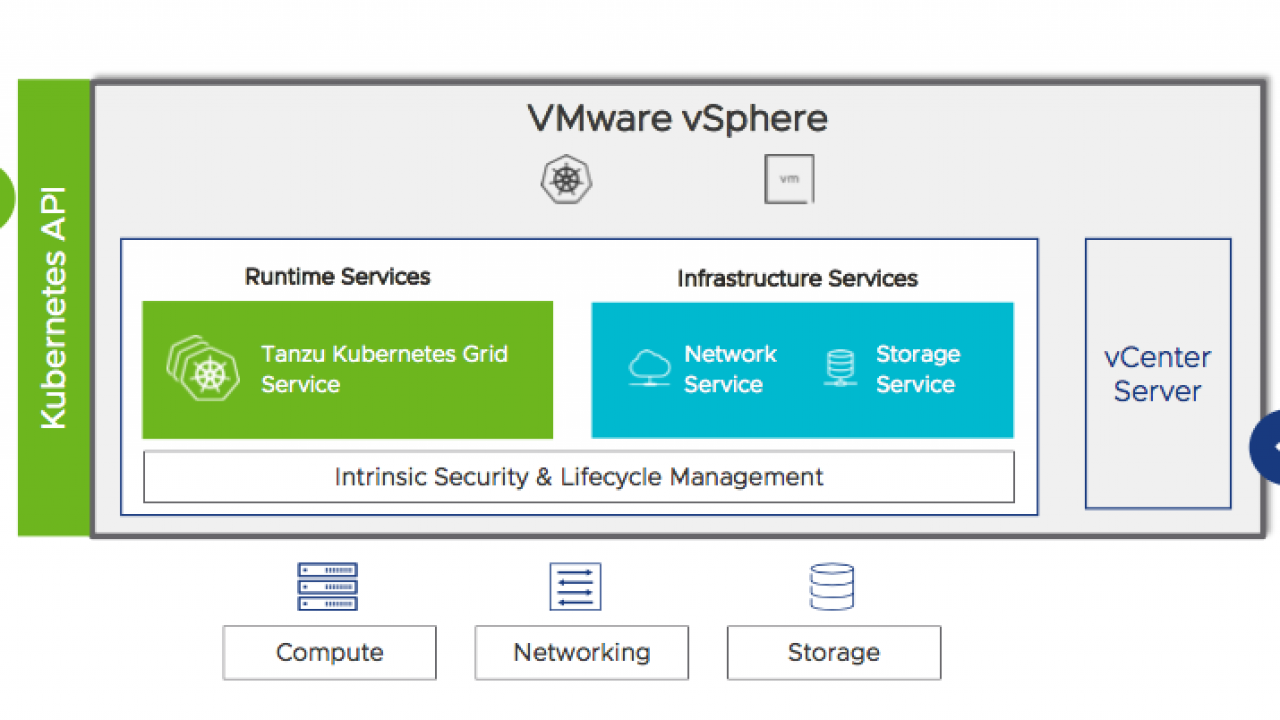This screenshot has width=1280, height=720.
Task: Click the Kubernetes wheel icon under VMware vSphere
Action: pyautogui.click(x=565, y=180)
